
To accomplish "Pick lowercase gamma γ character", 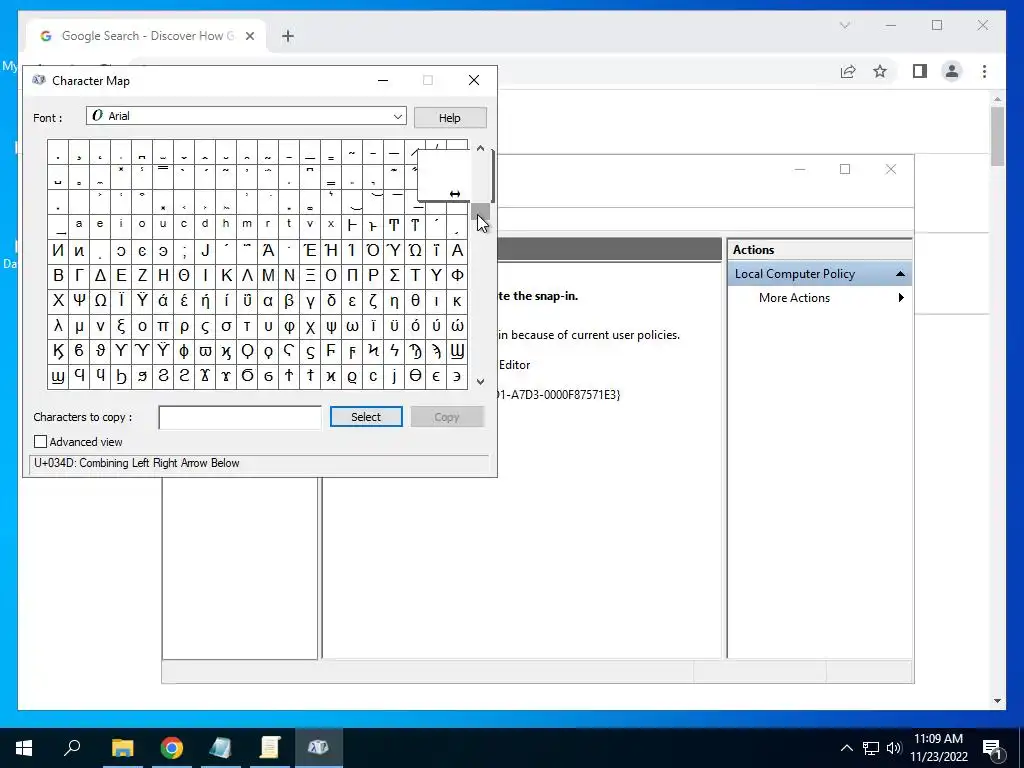I will coord(310,300).
